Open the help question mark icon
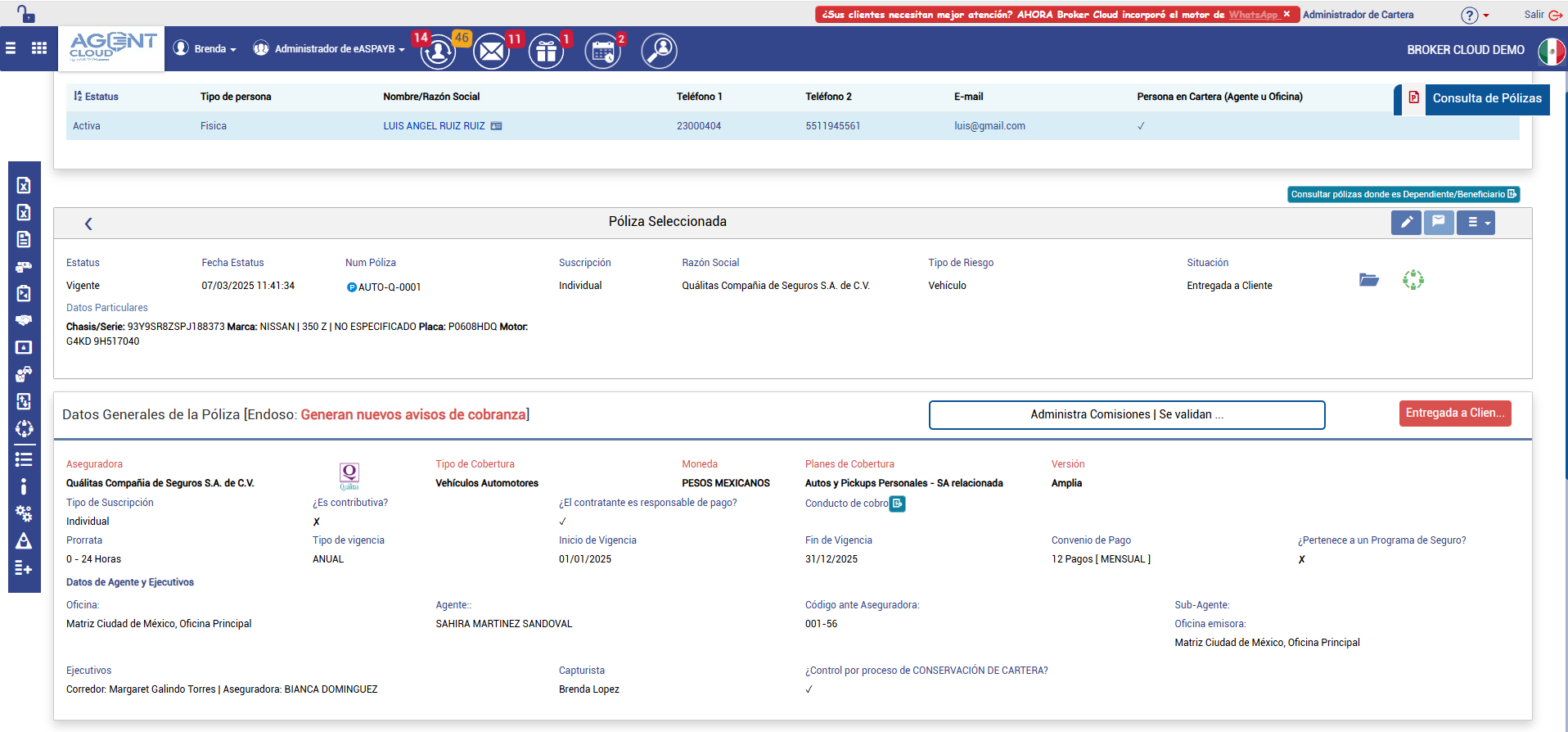This screenshot has height=732, width=1568. click(1470, 15)
